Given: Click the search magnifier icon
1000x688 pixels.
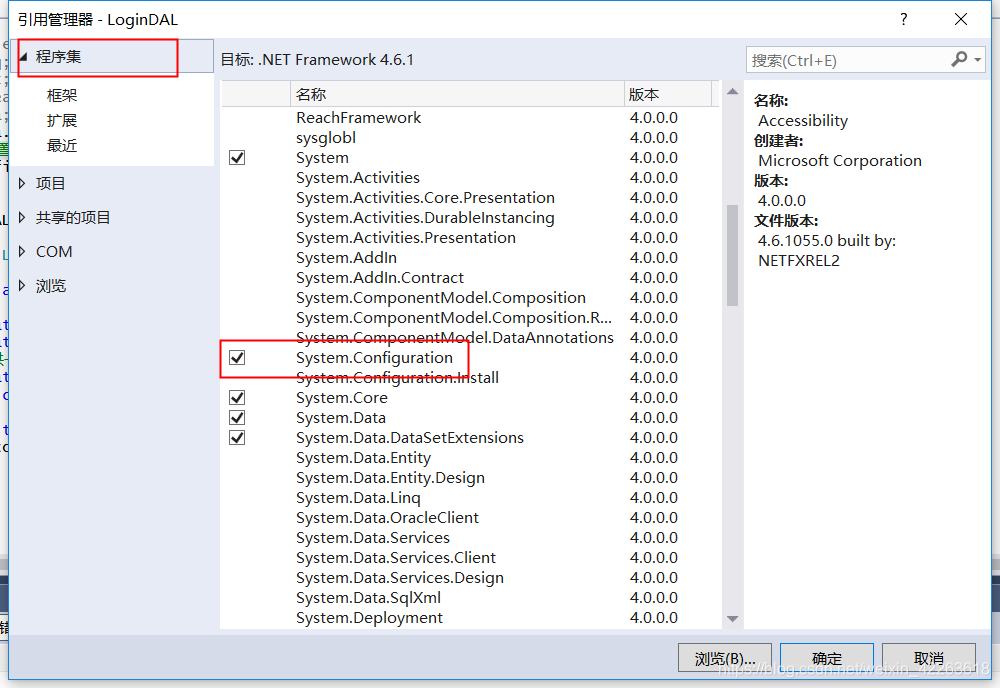Looking at the screenshot, I should 959,59.
